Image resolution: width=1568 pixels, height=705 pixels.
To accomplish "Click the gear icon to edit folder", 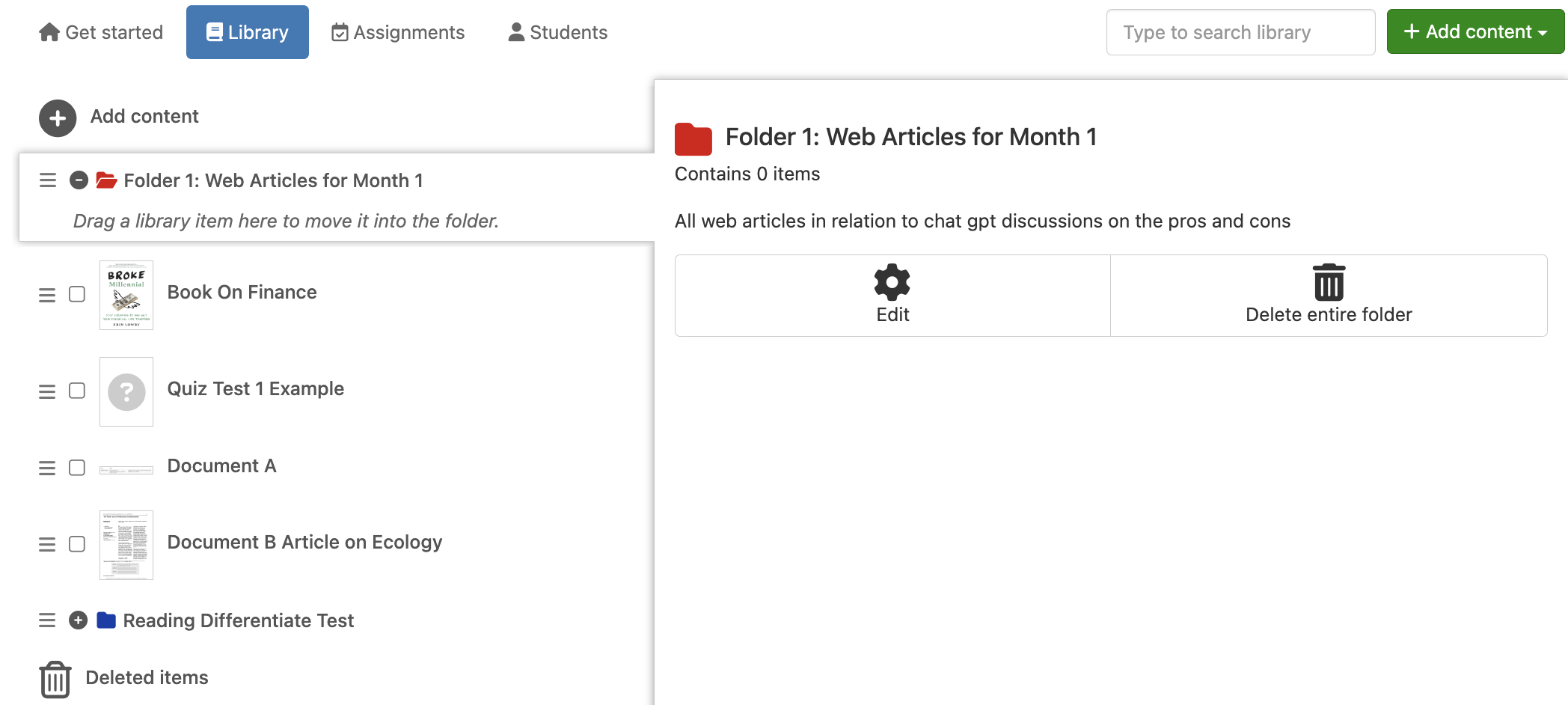I will pos(892,282).
